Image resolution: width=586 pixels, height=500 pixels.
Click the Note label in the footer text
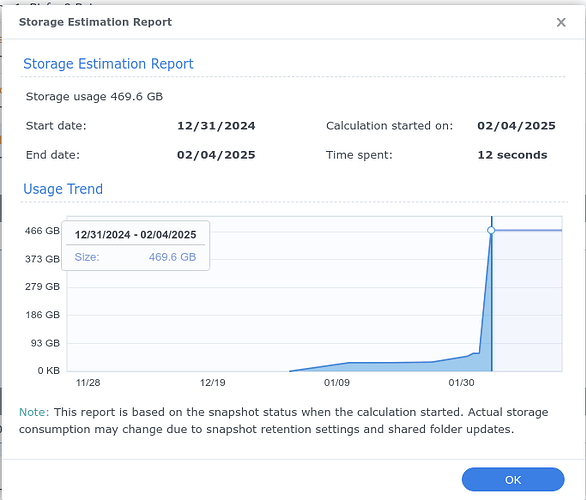tap(34, 412)
